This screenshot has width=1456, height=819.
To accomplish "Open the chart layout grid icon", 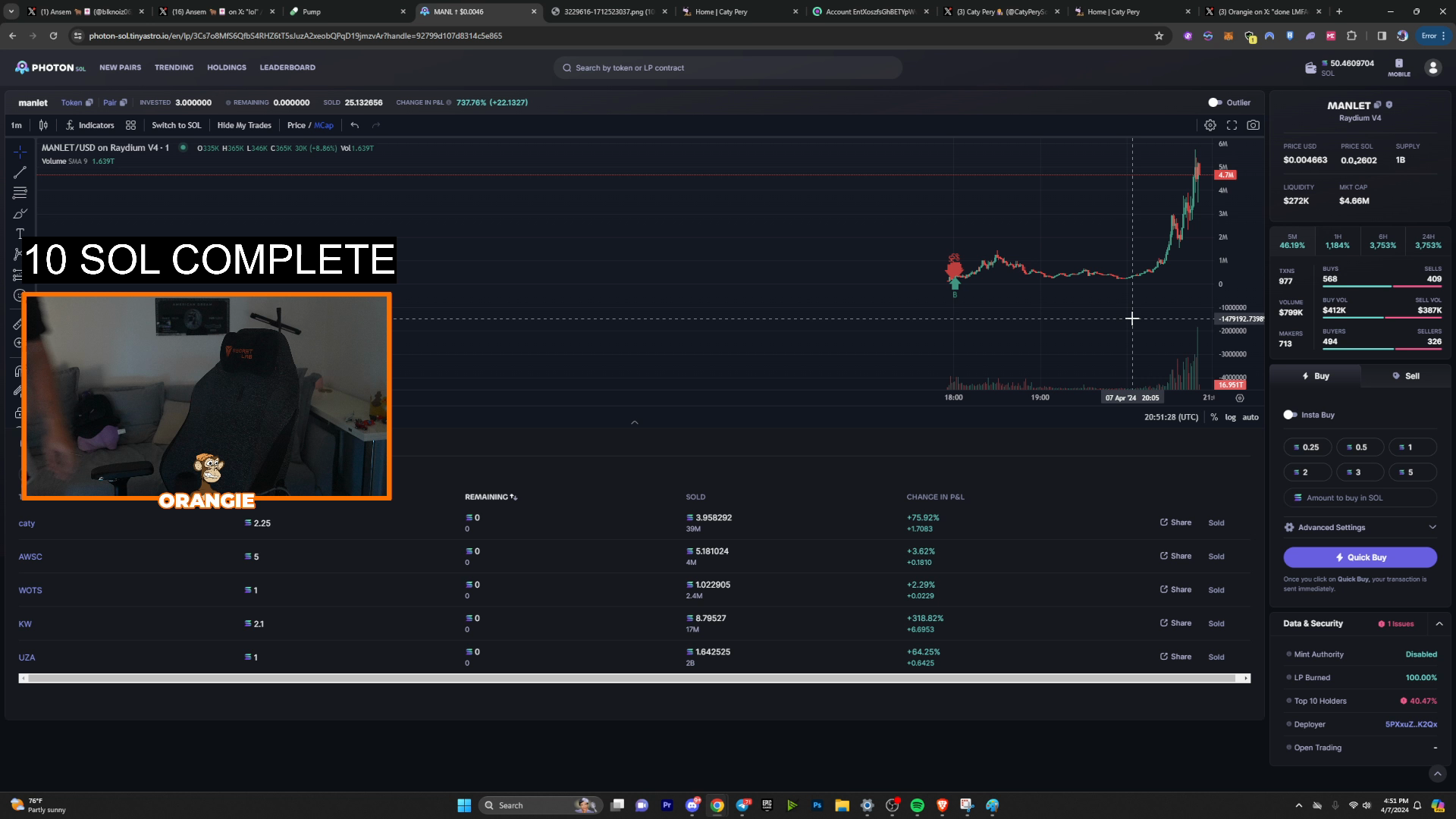I will point(130,125).
